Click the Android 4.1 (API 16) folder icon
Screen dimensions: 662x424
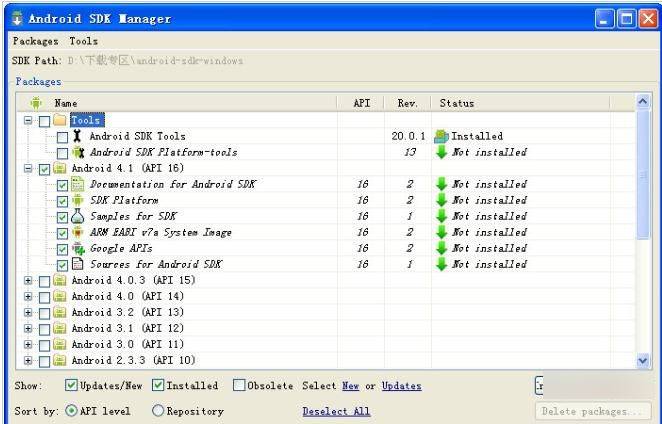60,168
